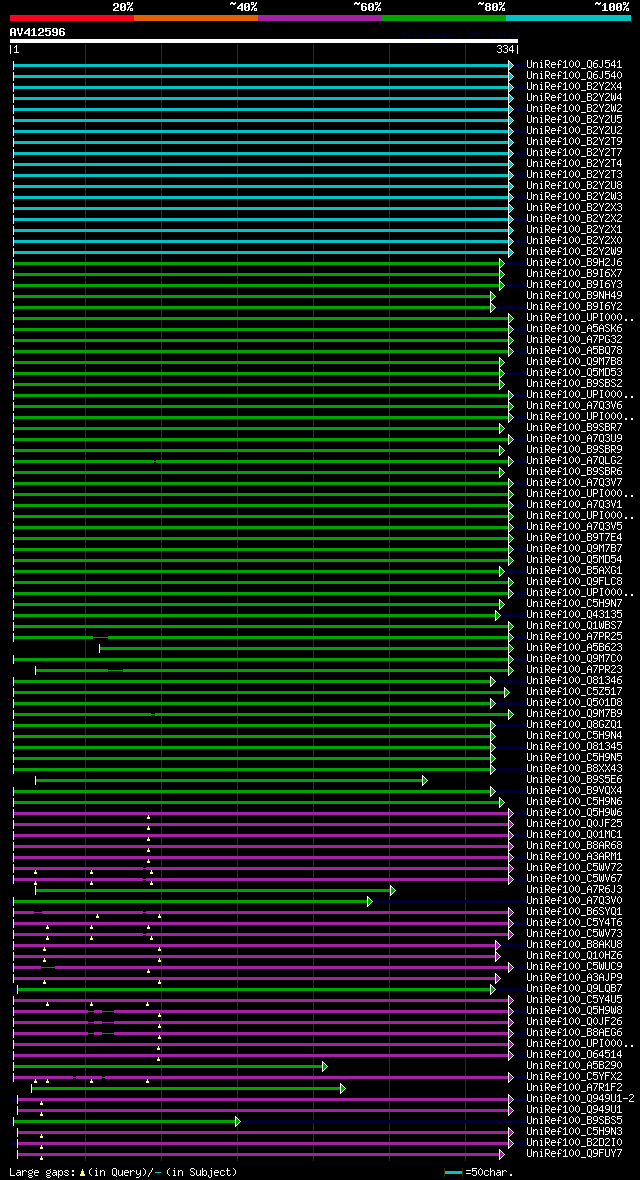The height and width of the screenshot is (1180, 640).
Task: Select the UniRef100_B9S5E6 label
Action: [x=574, y=780]
